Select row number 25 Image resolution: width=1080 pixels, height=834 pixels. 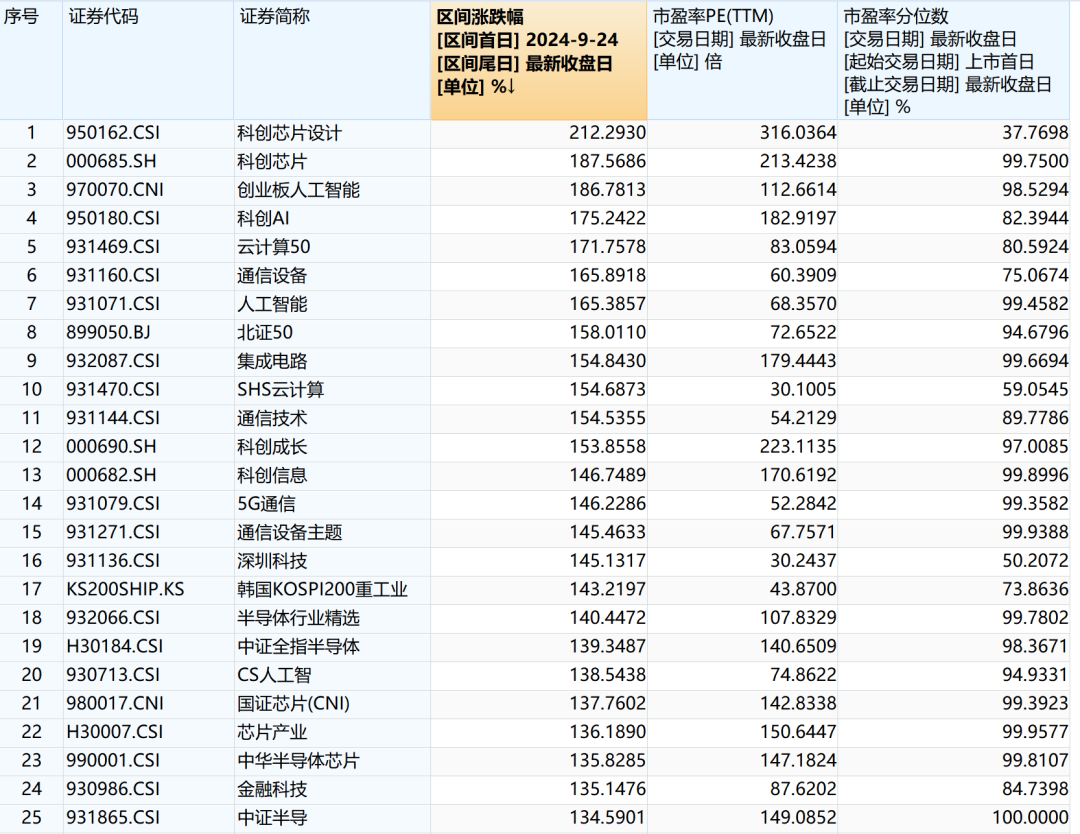[x=32, y=818]
